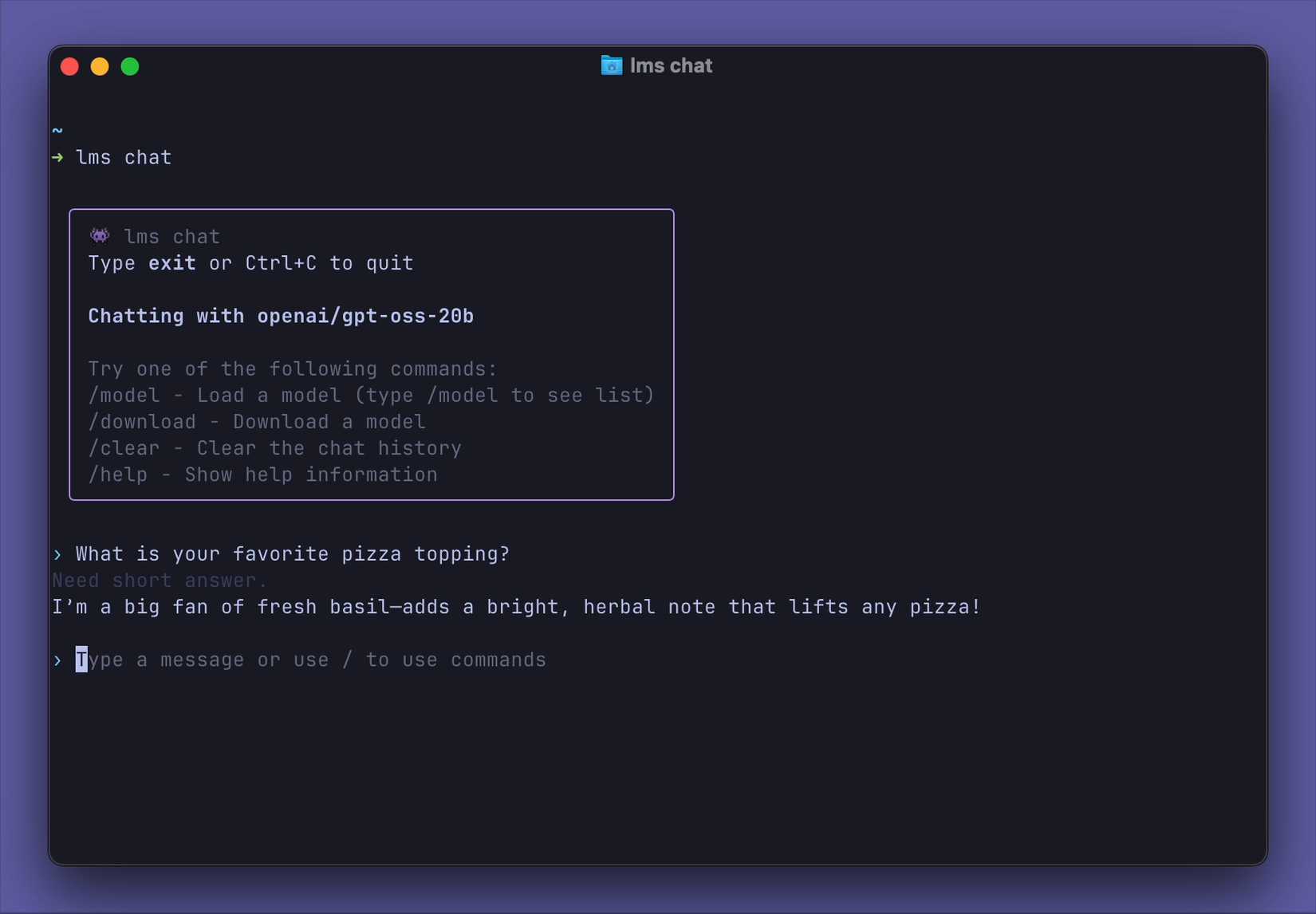Click the tilde home directory indicator

(57, 129)
